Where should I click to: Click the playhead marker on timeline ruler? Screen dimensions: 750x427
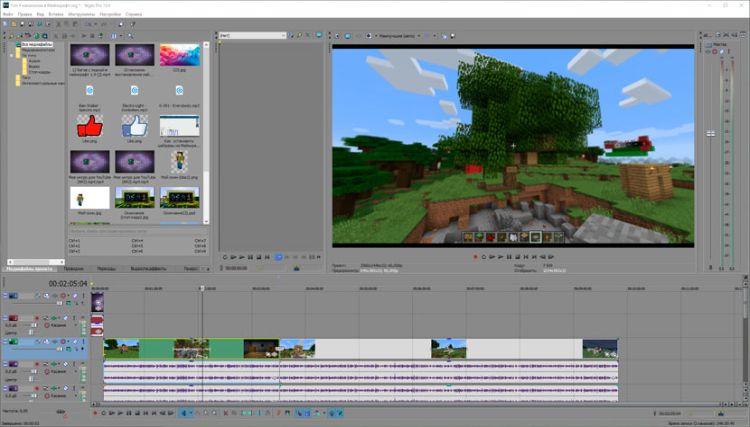coord(202,288)
